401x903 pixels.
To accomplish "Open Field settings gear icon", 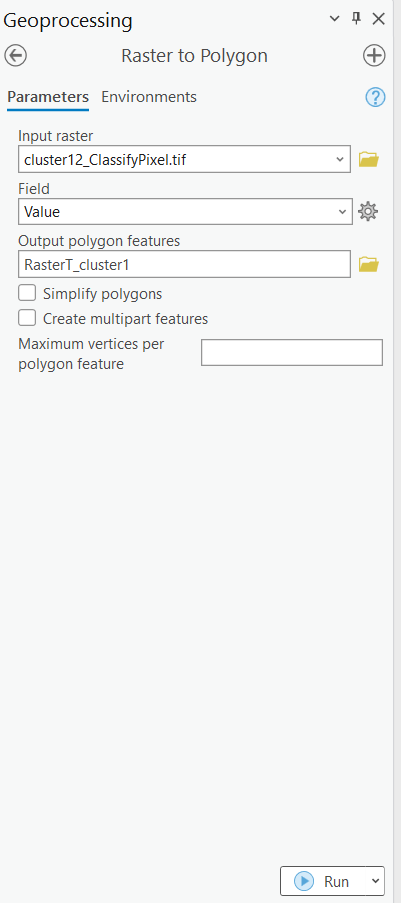I will coord(368,212).
